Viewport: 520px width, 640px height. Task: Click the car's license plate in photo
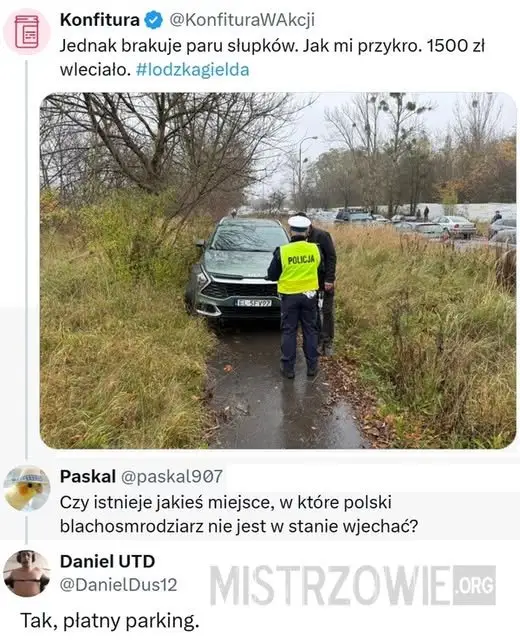[254, 303]
